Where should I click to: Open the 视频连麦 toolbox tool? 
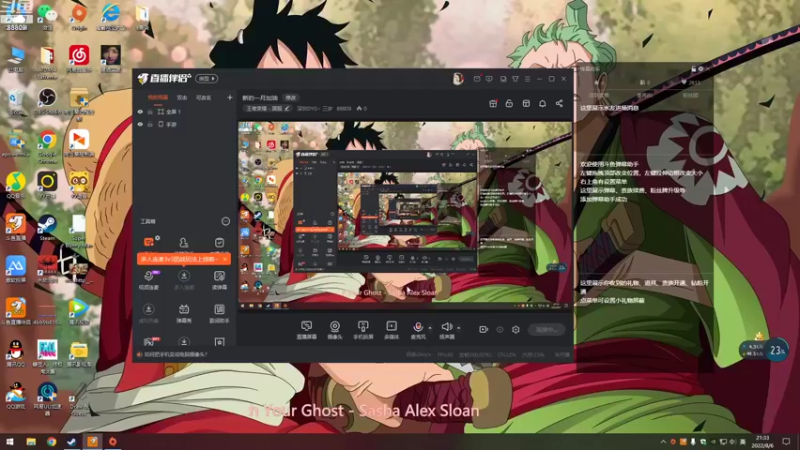coord(148,280)
